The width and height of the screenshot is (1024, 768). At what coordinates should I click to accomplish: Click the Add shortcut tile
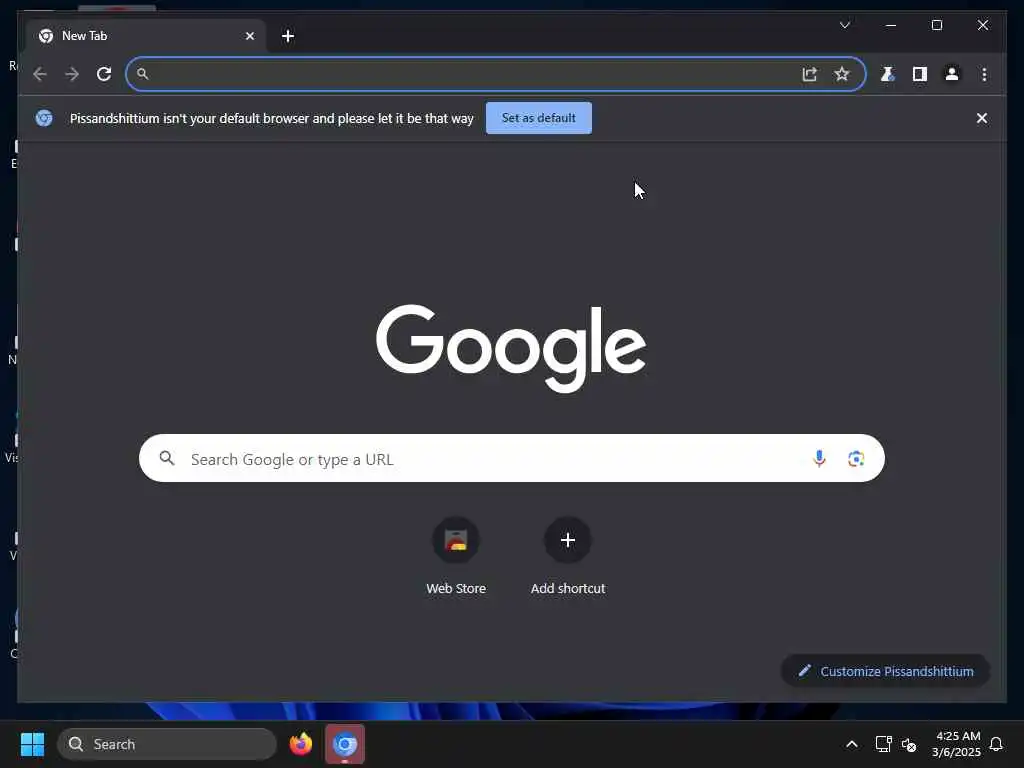pyautogui.click(x=568, y=556)
